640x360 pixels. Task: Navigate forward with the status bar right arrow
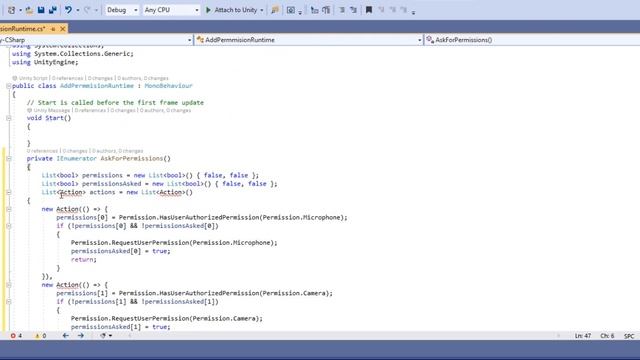[81, 336]
